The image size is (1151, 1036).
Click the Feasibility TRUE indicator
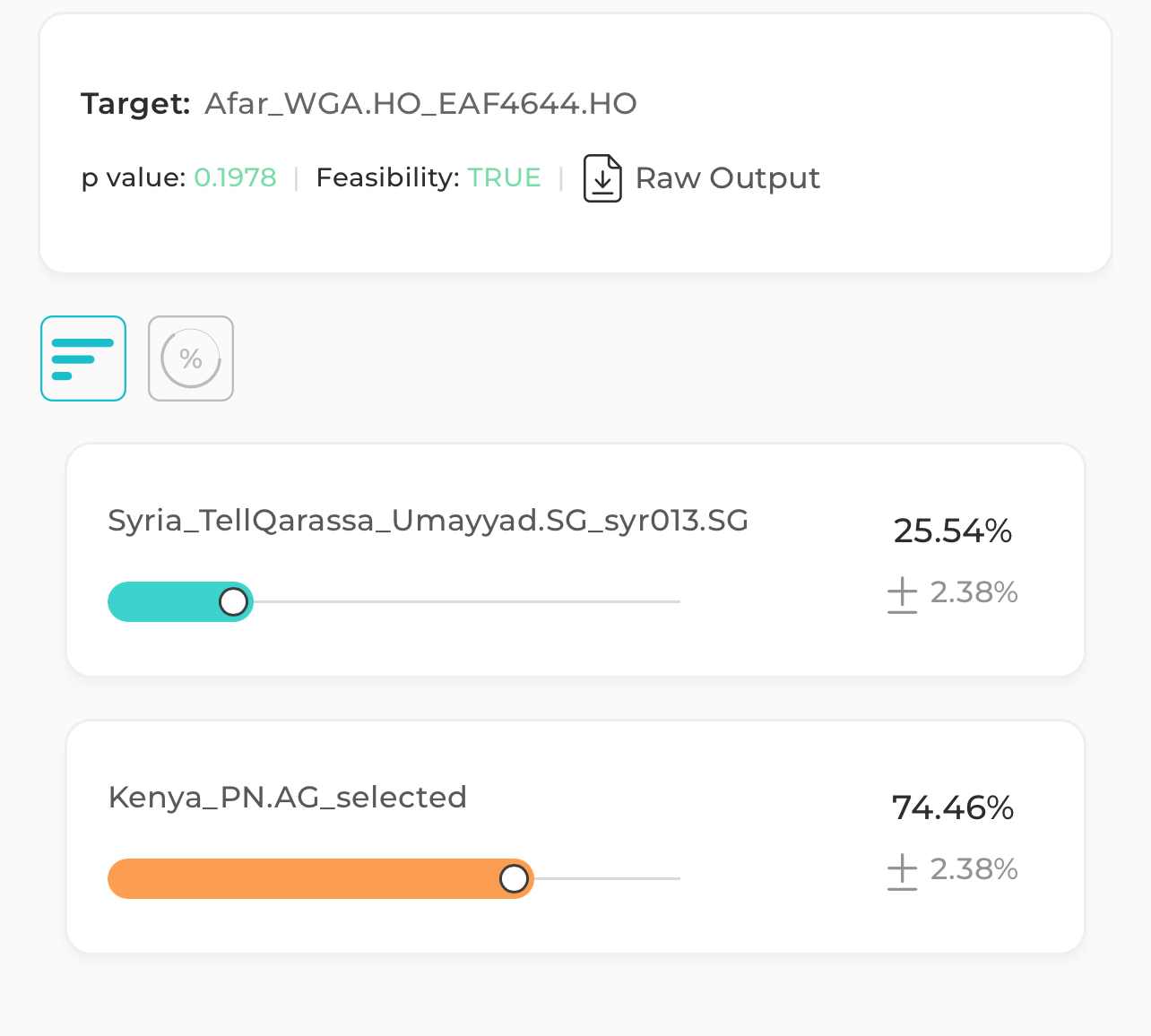point(504,177)
